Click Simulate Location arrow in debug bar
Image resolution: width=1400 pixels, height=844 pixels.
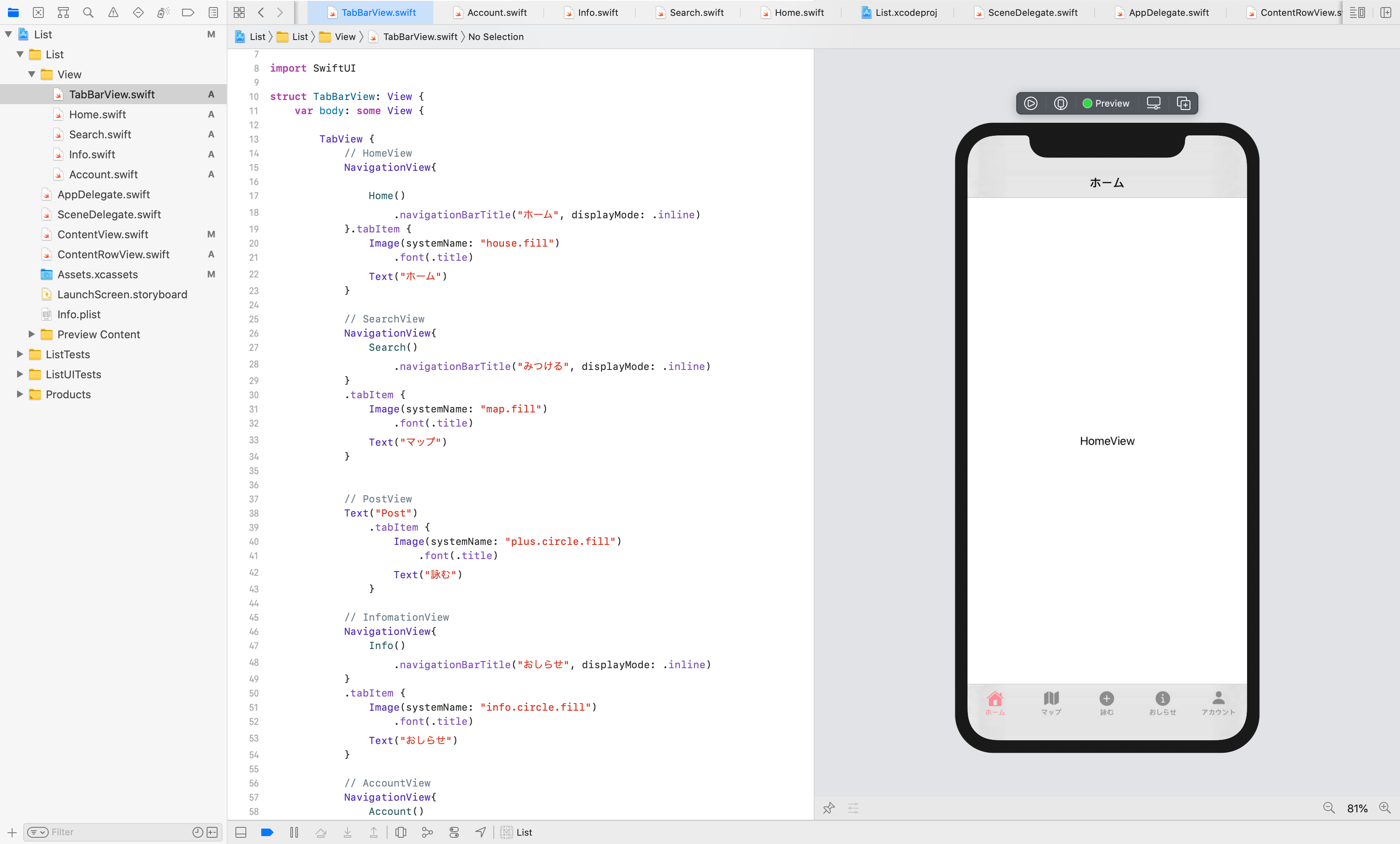click(x=480, y=833)
